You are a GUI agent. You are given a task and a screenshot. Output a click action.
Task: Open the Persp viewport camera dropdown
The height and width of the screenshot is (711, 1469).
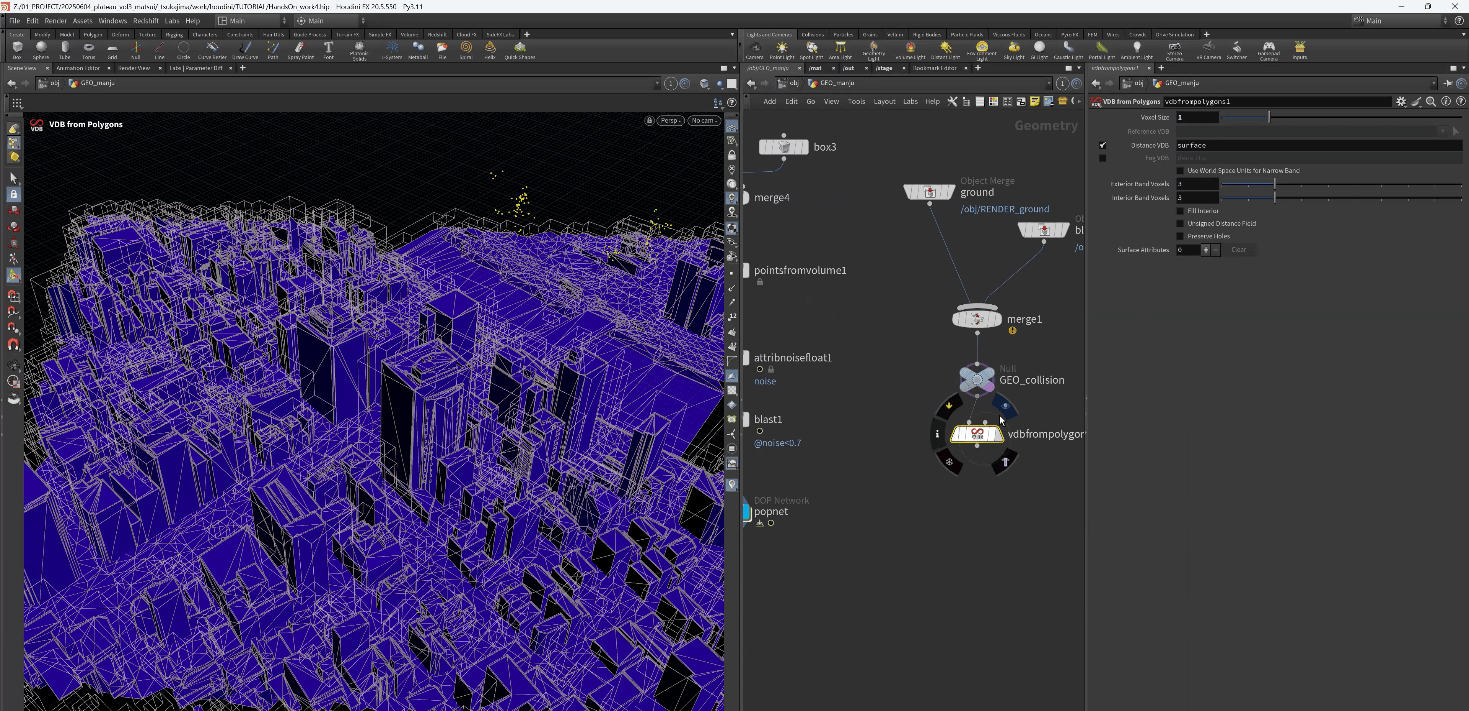click(x=669, y=121)
